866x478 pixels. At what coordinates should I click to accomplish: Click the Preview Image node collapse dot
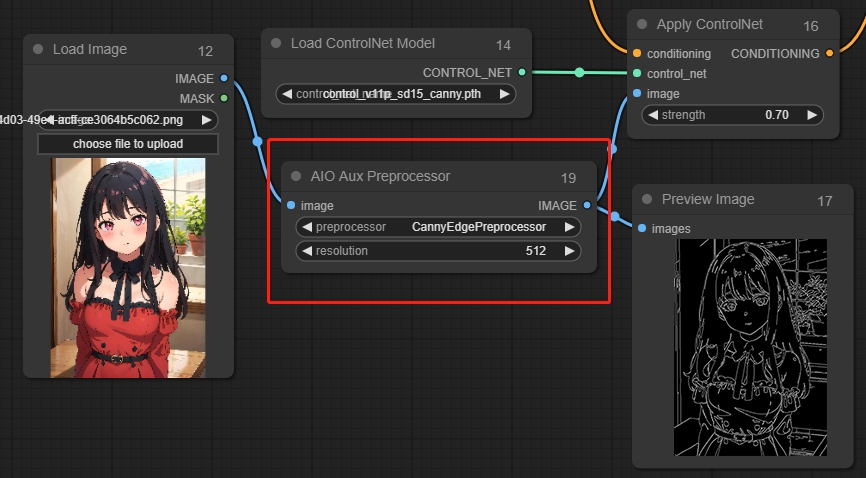[x=647, y=199]
